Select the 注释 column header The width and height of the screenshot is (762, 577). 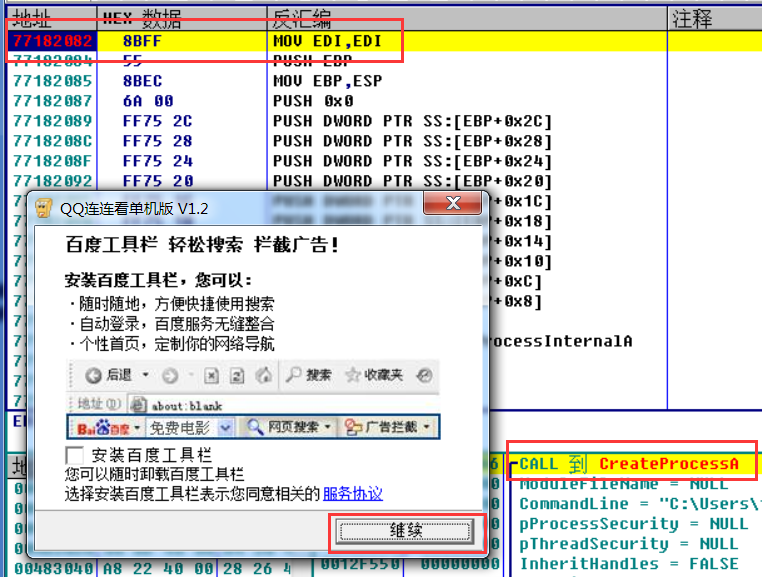point(715,19)
